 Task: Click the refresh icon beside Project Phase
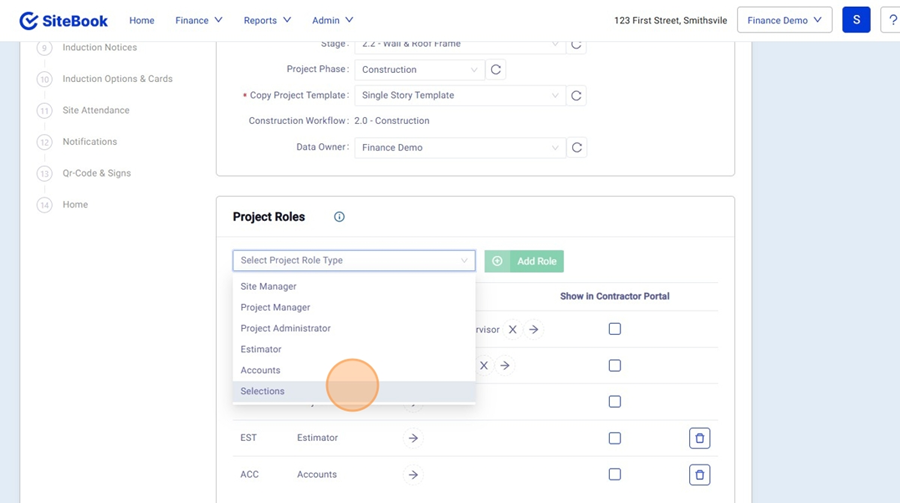[x=496, y=70]
